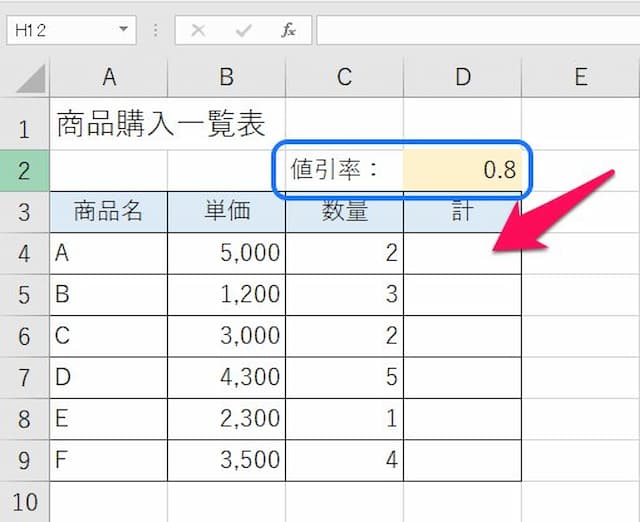Image resolution: width=640 pixels, height=522 pixels.
Task: Click quantity cell 4 for product F
Action: pyautogui.click(x=344, y=460)
